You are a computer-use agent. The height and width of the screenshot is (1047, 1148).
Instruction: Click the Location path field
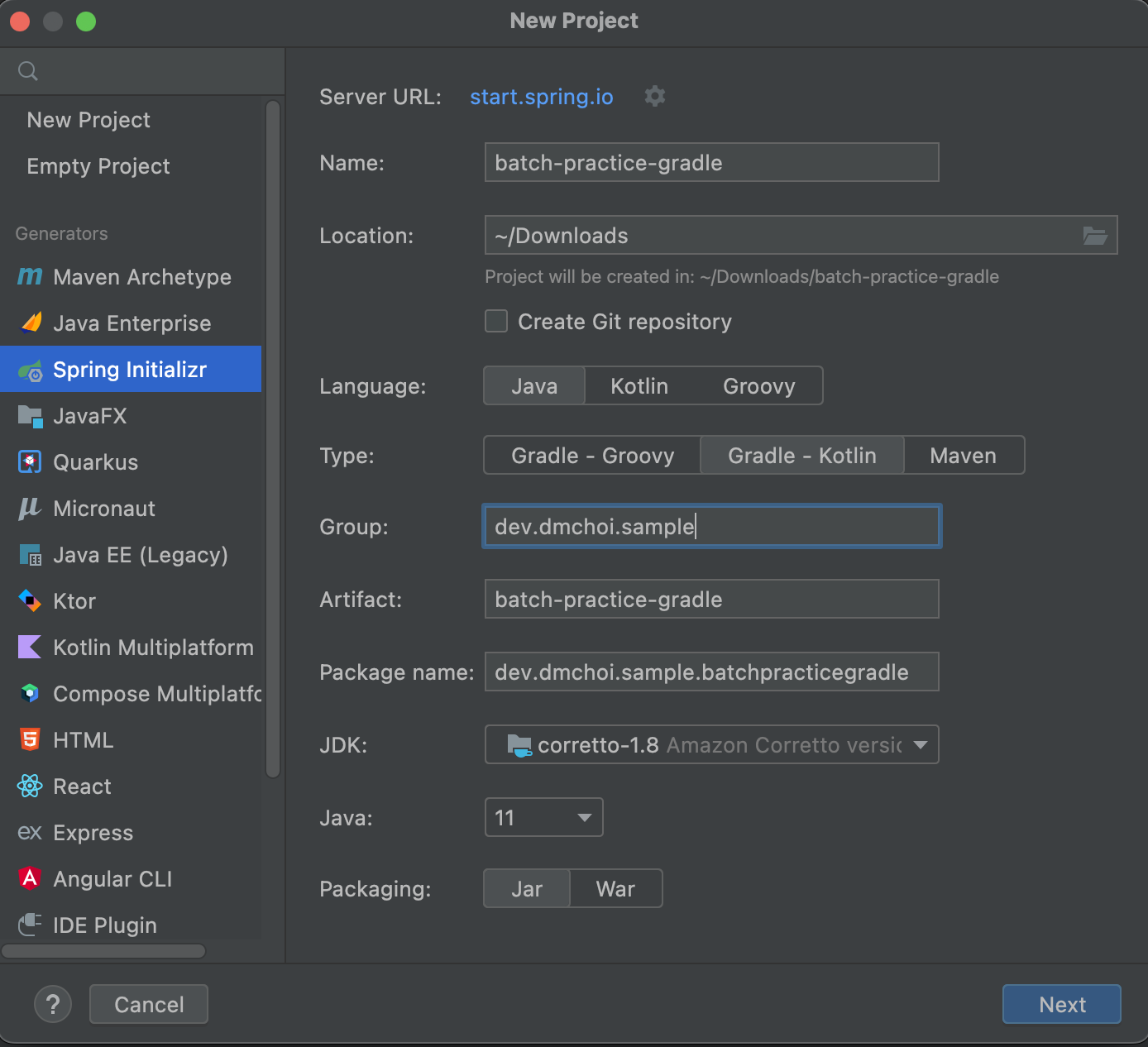[801, 235]
